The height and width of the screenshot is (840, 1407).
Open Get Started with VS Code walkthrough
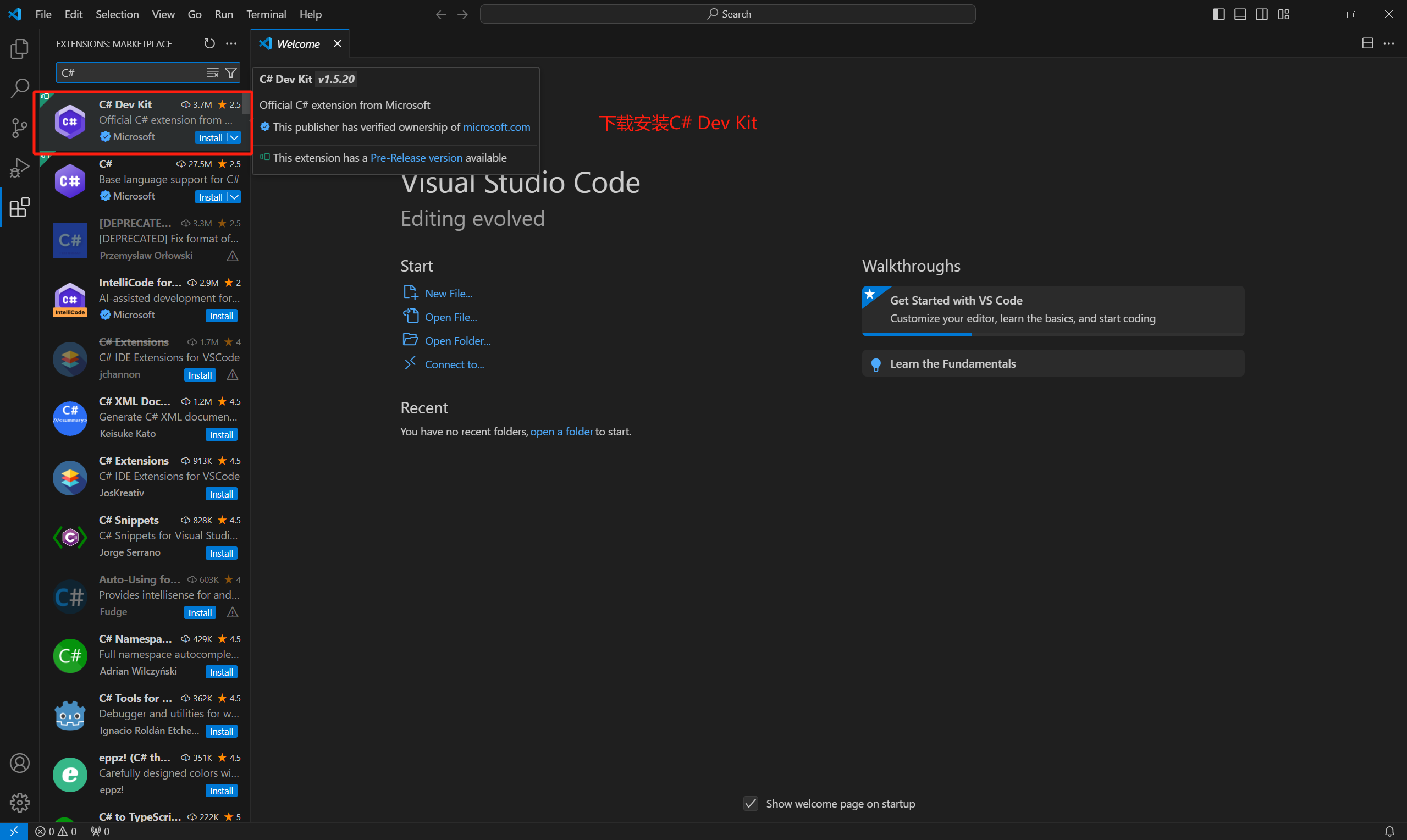pyautogui.click(x=1053, y=310)
